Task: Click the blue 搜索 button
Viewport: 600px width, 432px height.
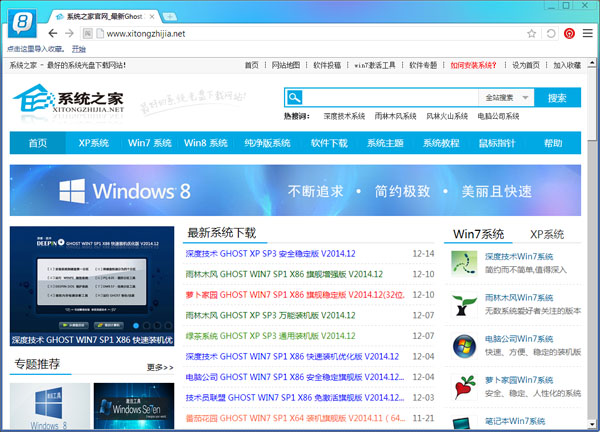Action: (557, 98)
